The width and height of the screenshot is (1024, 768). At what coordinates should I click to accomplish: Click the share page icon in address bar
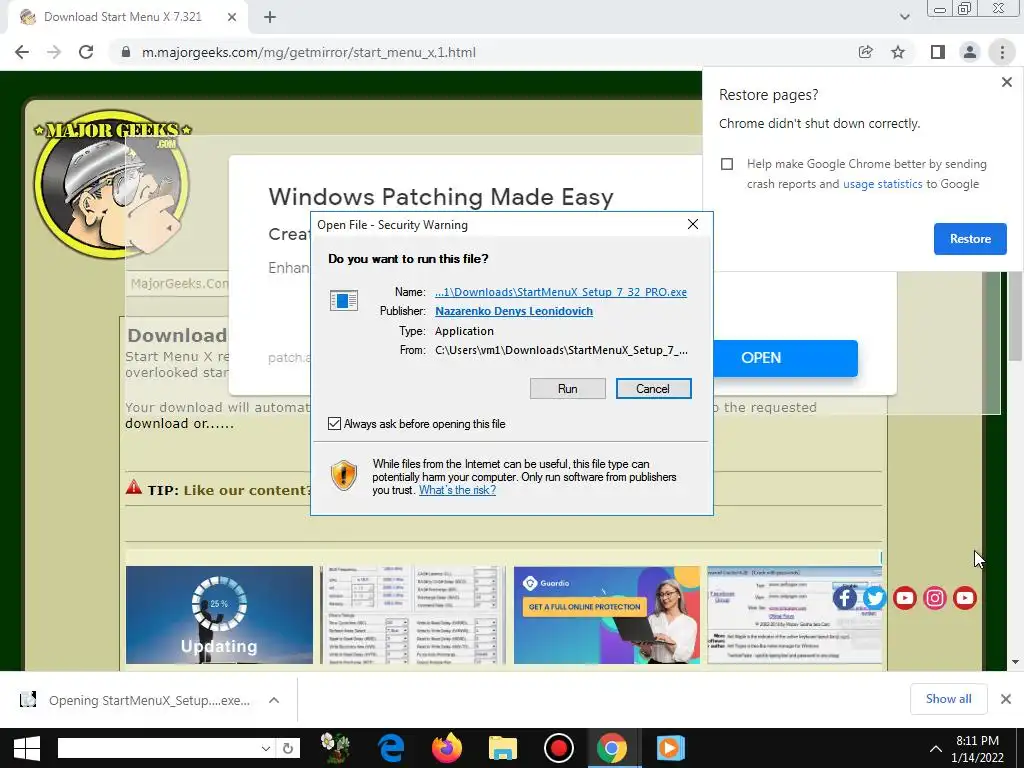865,52
